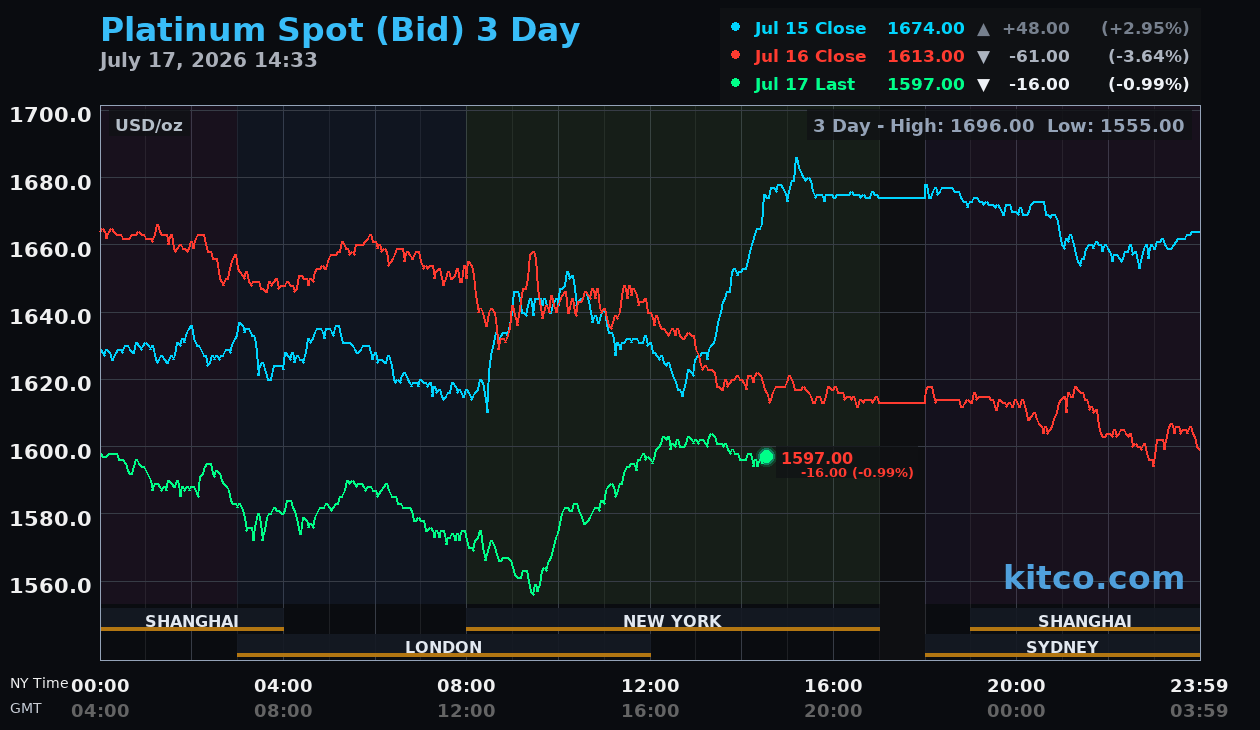Click the 12:00 NY time label
This screenshot has width=1260, height=730.
[x=650, y=685]
